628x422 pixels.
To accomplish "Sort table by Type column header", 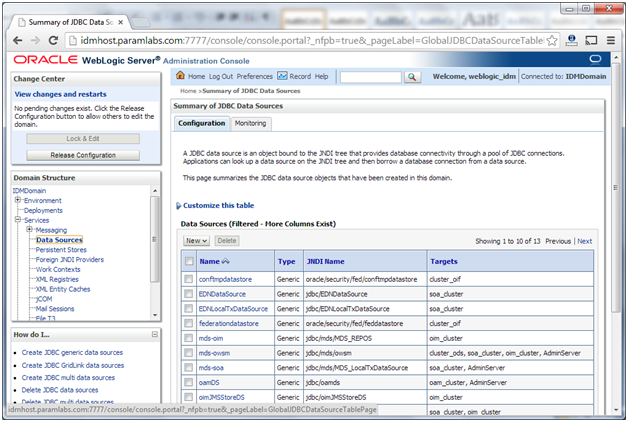I will (x=286, y=261).
